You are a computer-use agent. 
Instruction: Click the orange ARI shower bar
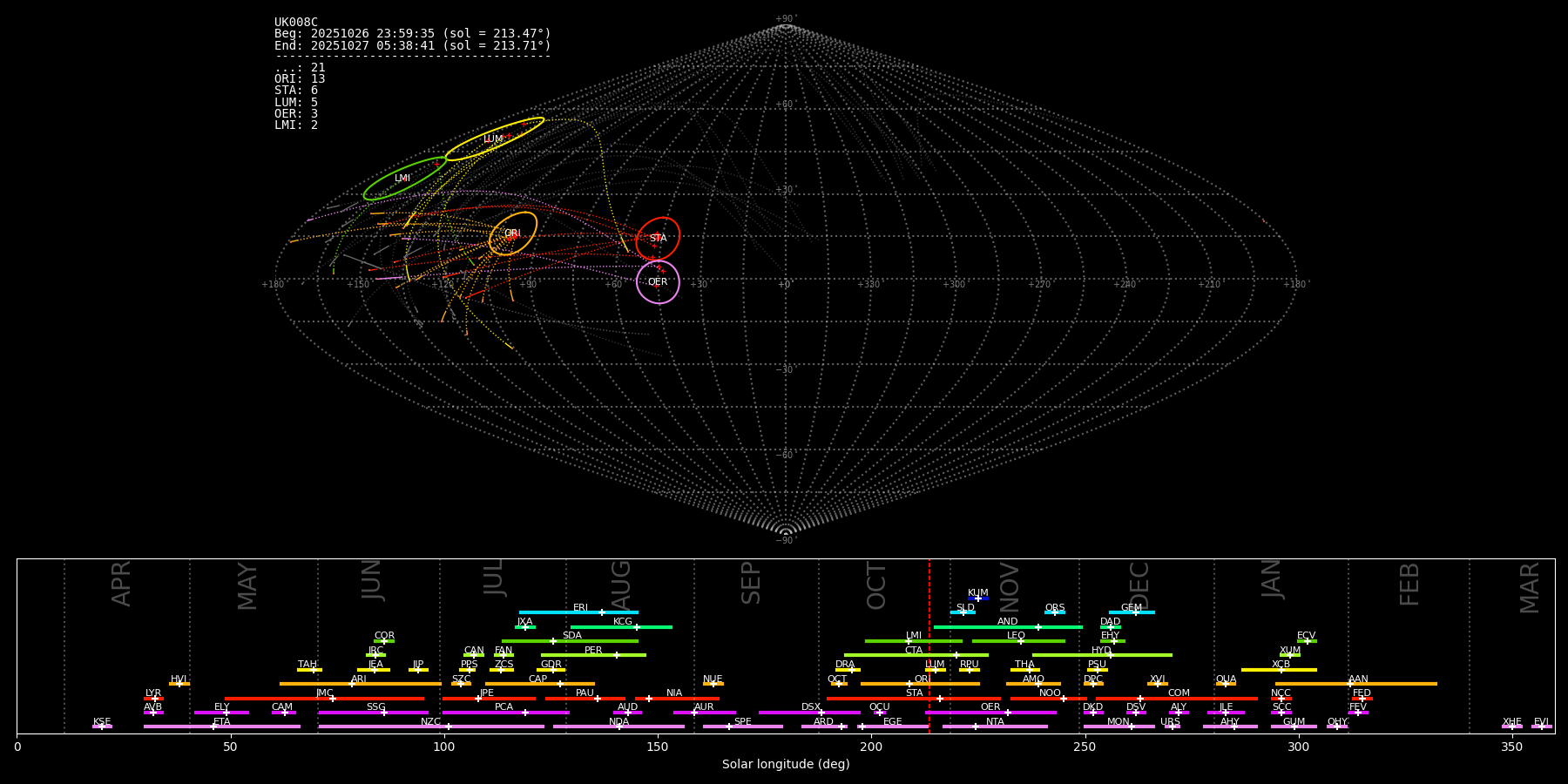tap(361, 684)
